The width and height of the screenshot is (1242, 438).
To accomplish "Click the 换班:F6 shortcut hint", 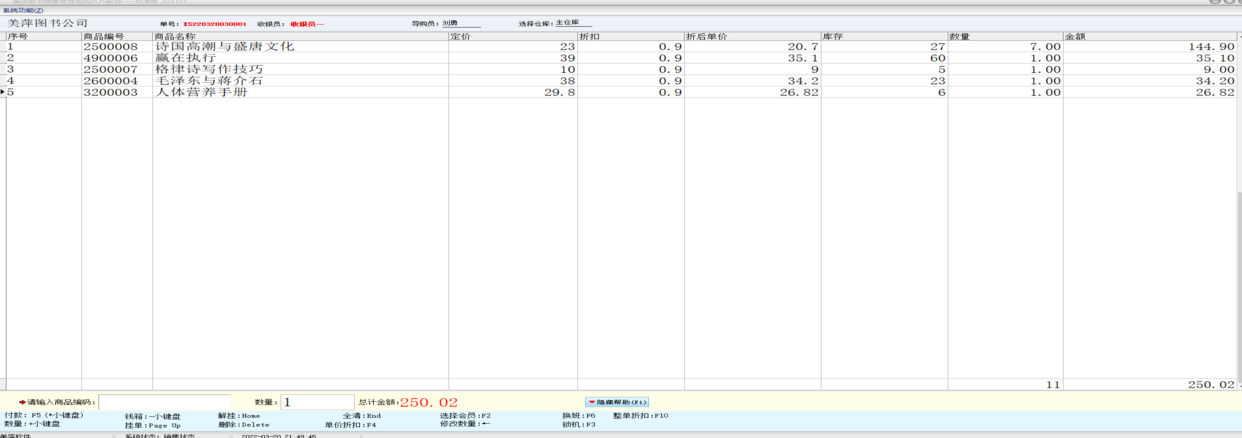I will [579, 415].
